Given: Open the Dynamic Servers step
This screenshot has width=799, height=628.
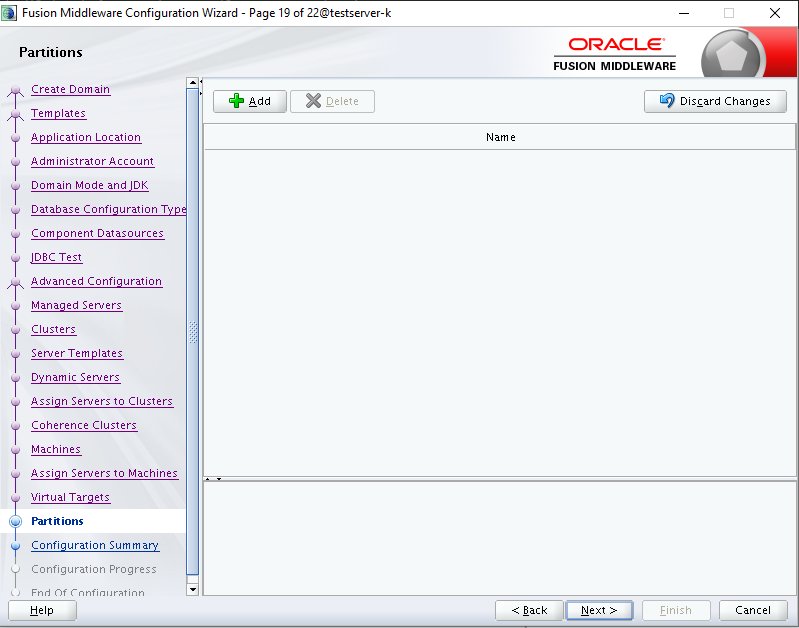Looking at the screenshot, I should point(75,377).
